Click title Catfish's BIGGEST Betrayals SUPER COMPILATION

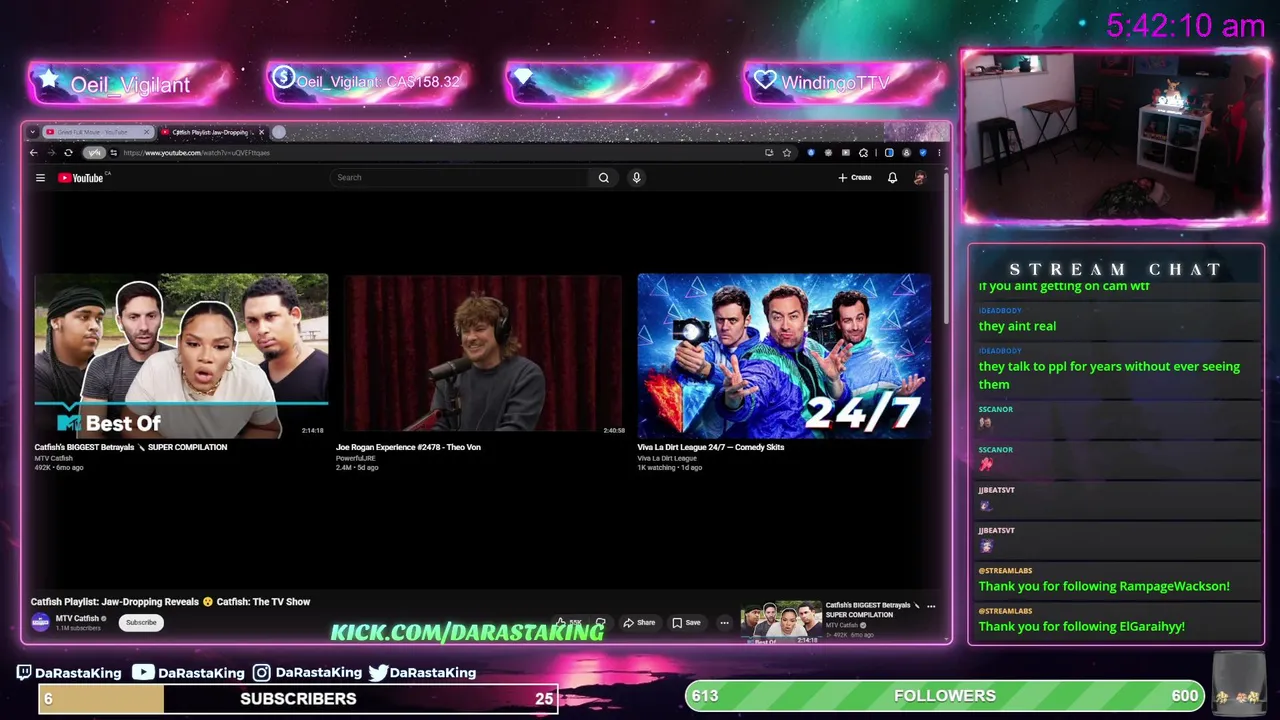130,447
